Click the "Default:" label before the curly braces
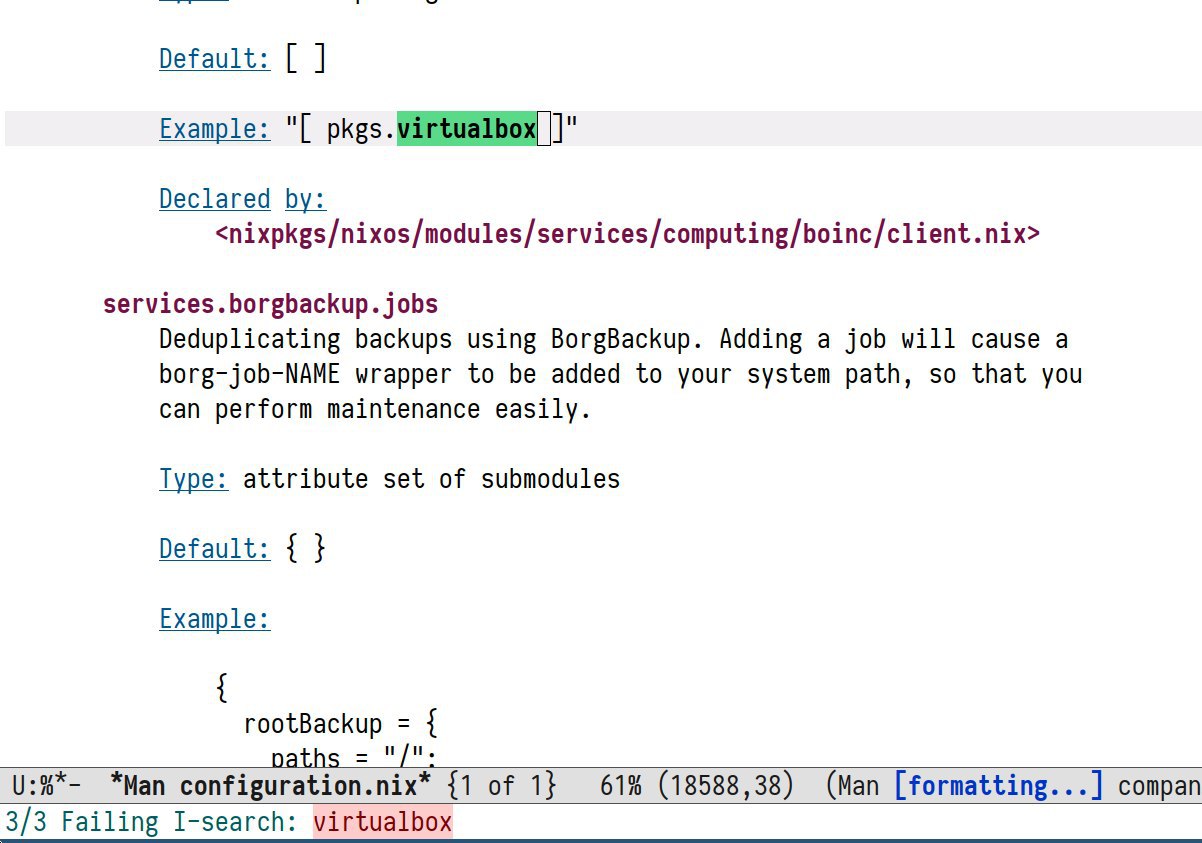The height and width of the screenshot is (843, 1202). (x=214, y=549)
